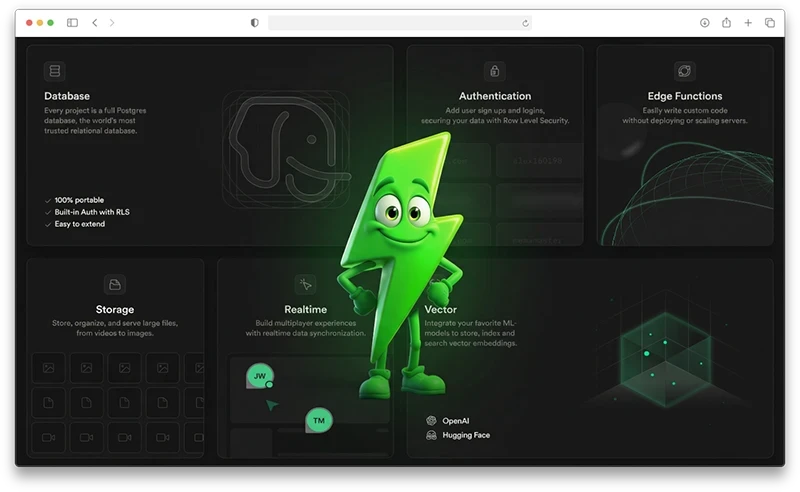Click the OpenAI logo icon

[x=431, y=421]
